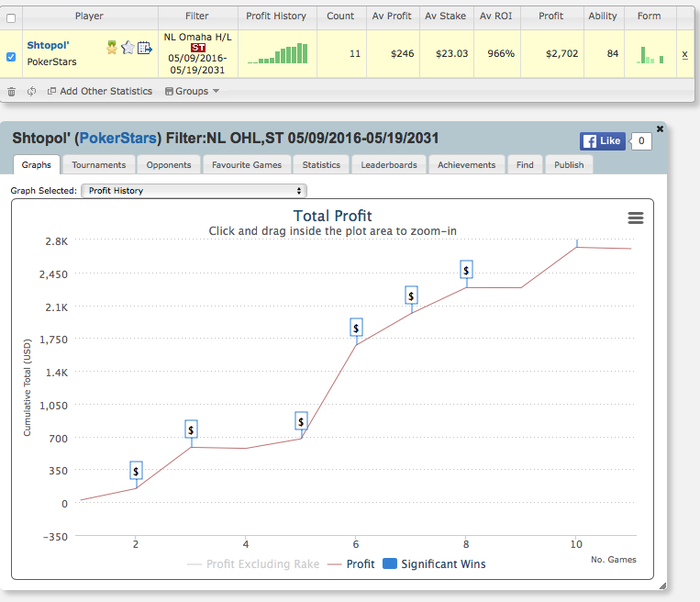Open the PokerStars link in the panel title
This screenshot has height=602, width=700.
[x=118, y=138]
